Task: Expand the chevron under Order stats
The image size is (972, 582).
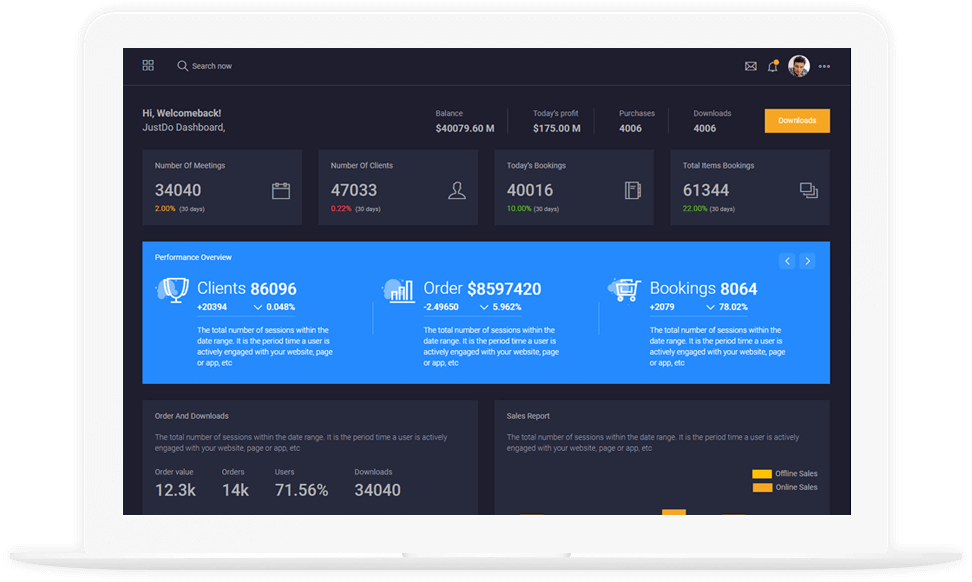Action: point(483,308)
